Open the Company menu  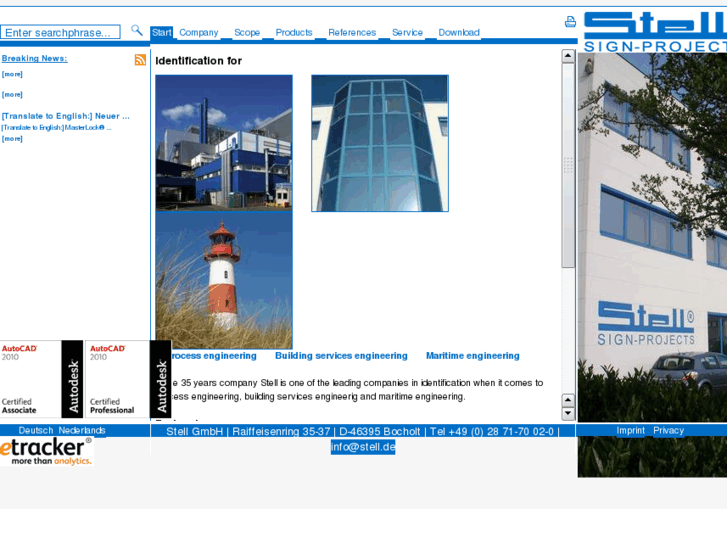pyautogui.click(x=199, y=32)
